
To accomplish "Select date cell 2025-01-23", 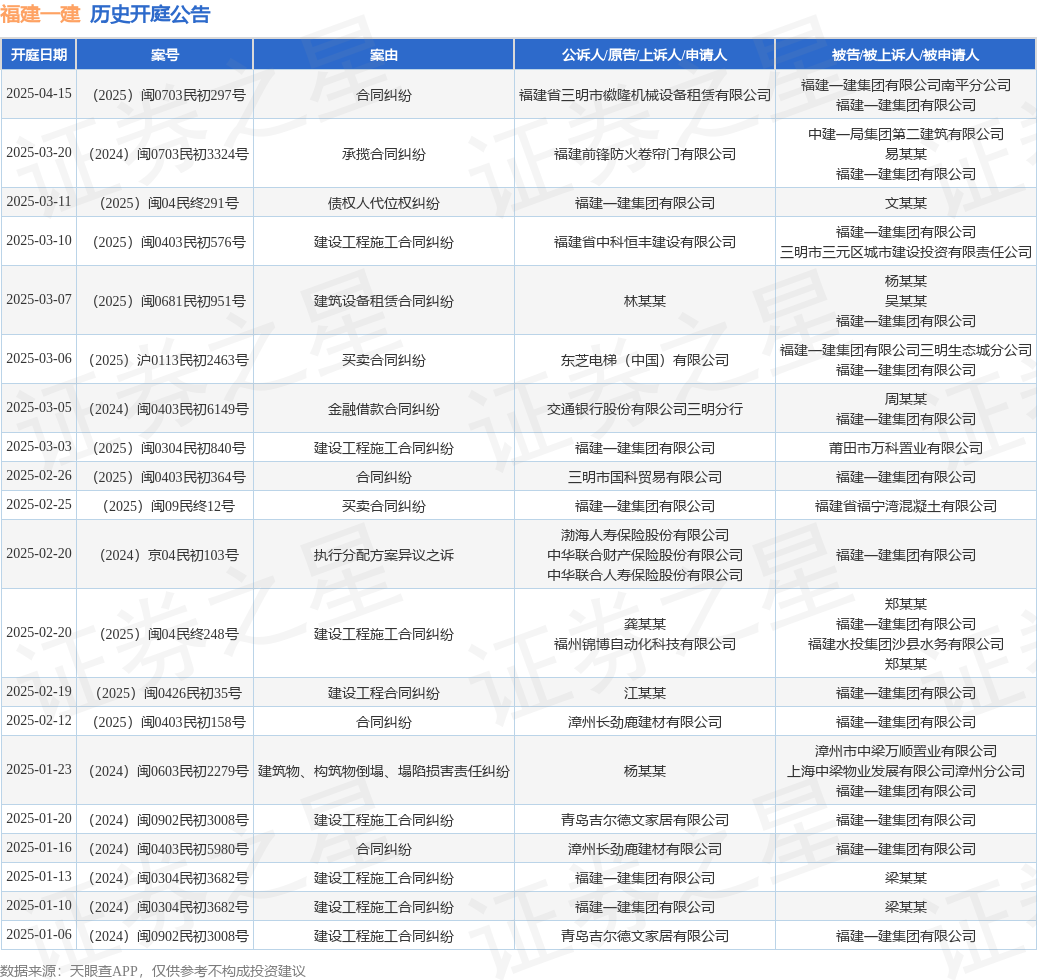I will [39, 769].
